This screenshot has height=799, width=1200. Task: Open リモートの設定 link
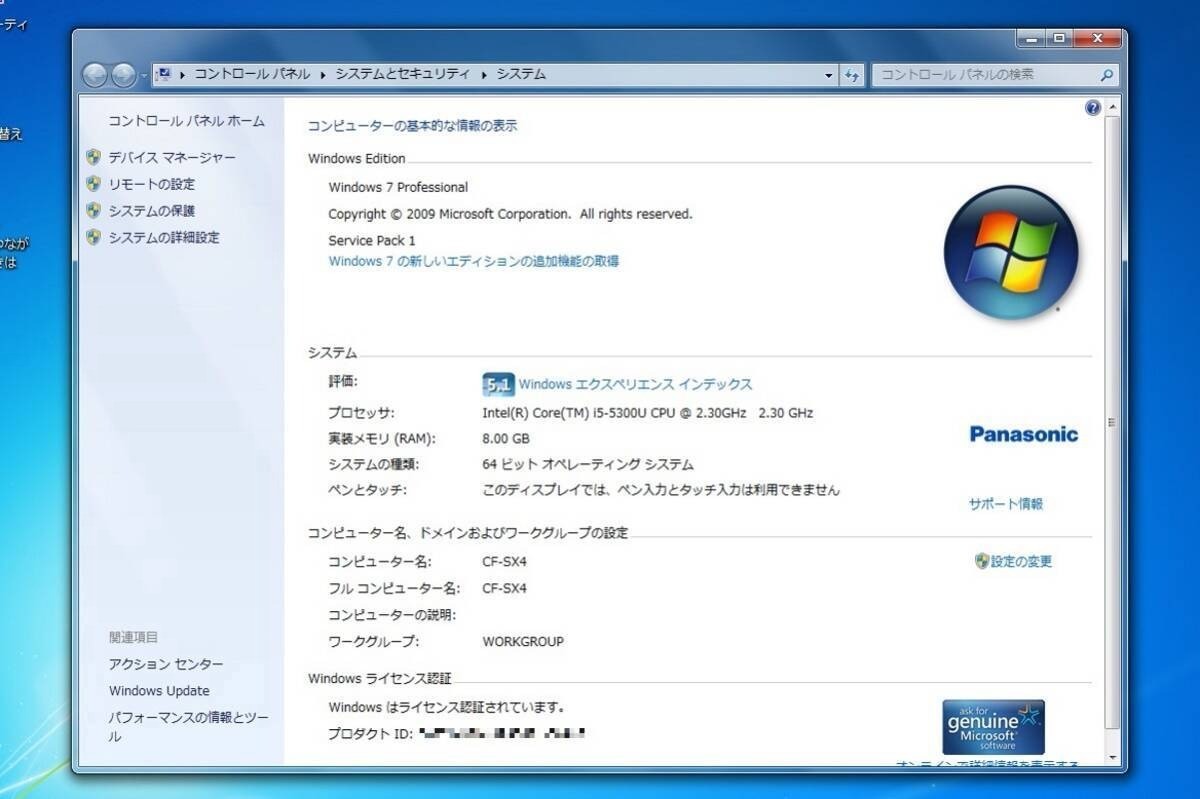coord(152,184)
